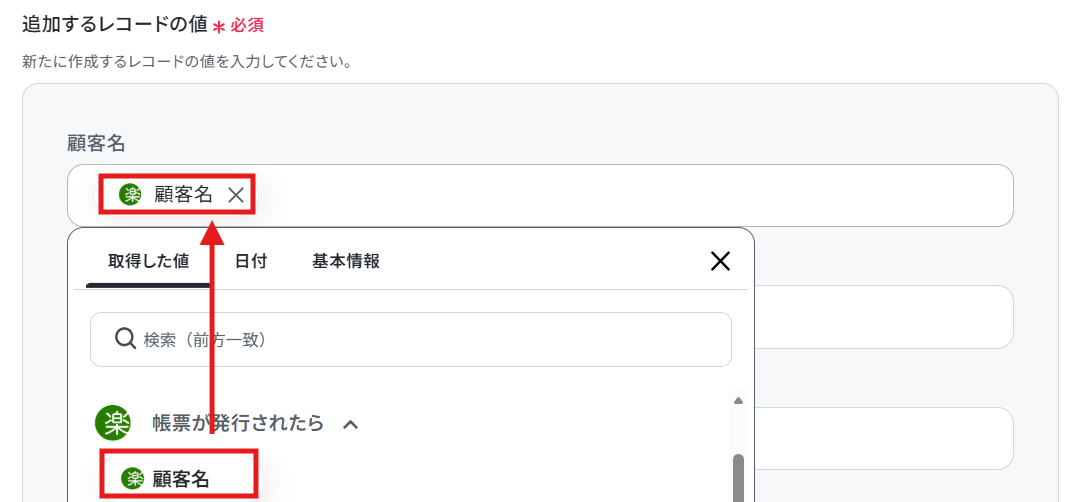Select 顧客名 from the fetched values list
Screen dimensions: 1082x502
(179, 478)
